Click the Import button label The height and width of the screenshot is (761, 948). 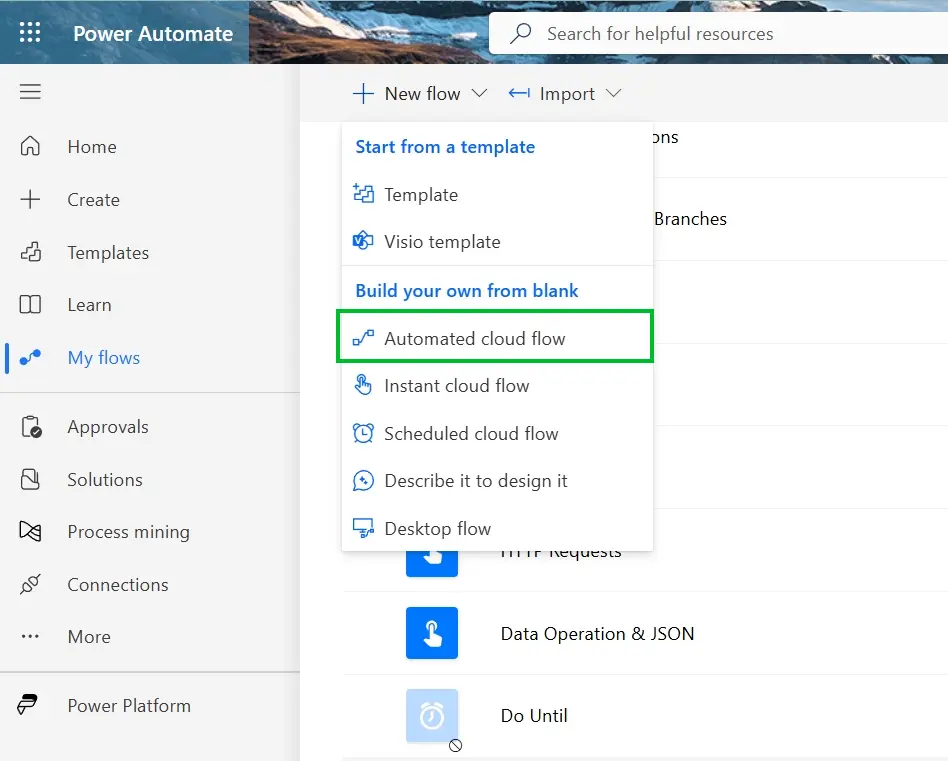tap(567, 94)
